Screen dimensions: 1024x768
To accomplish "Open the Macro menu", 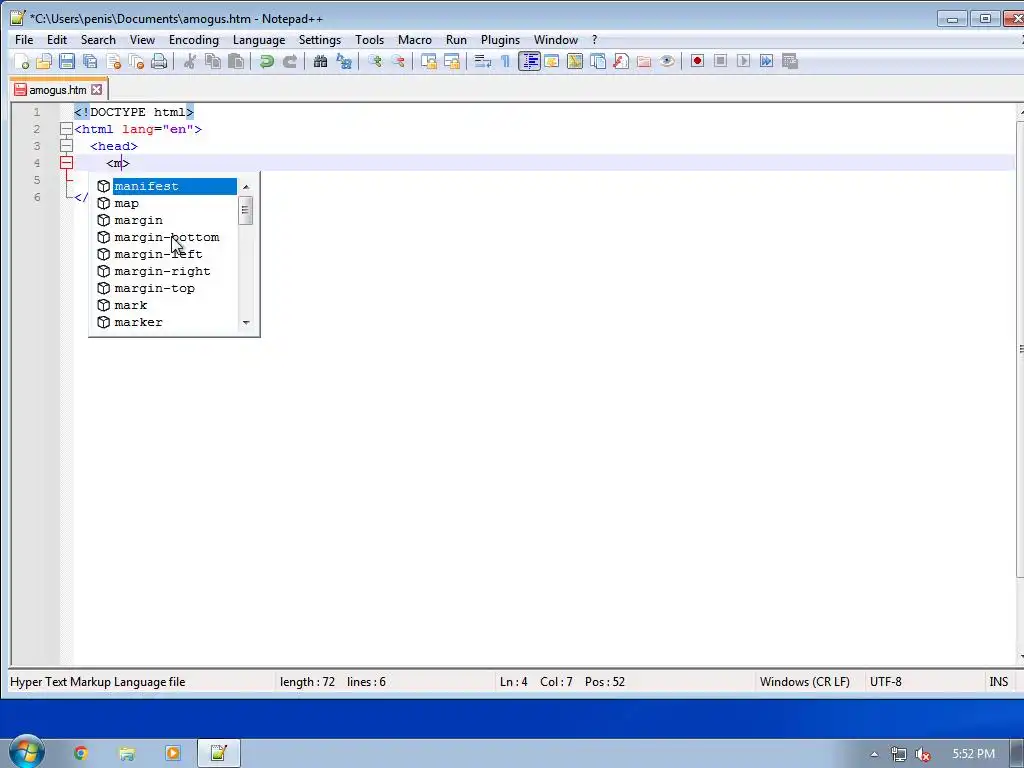I will (x=415, y=40).
